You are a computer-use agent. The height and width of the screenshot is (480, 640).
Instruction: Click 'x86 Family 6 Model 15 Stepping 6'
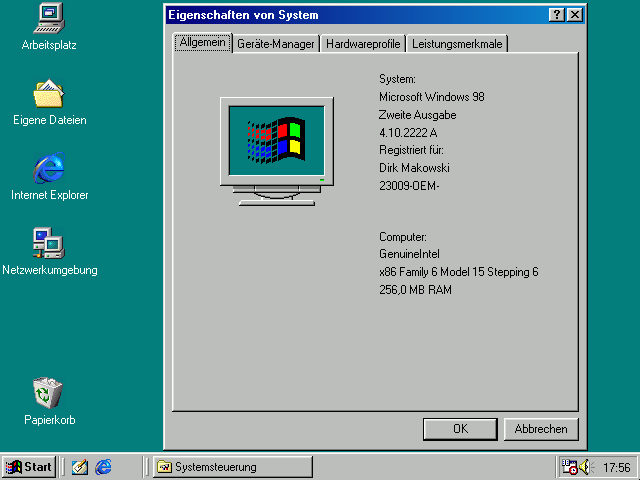(x=458, y=272)
